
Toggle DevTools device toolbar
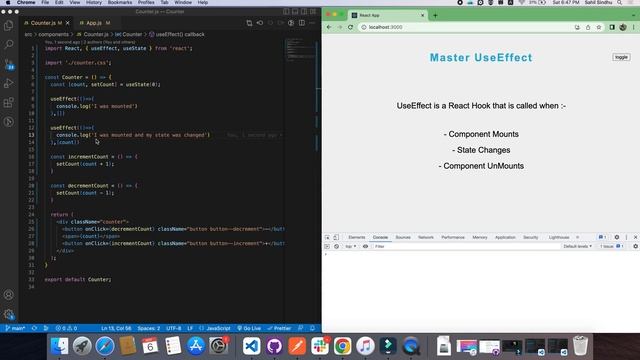tap(336, 237)
